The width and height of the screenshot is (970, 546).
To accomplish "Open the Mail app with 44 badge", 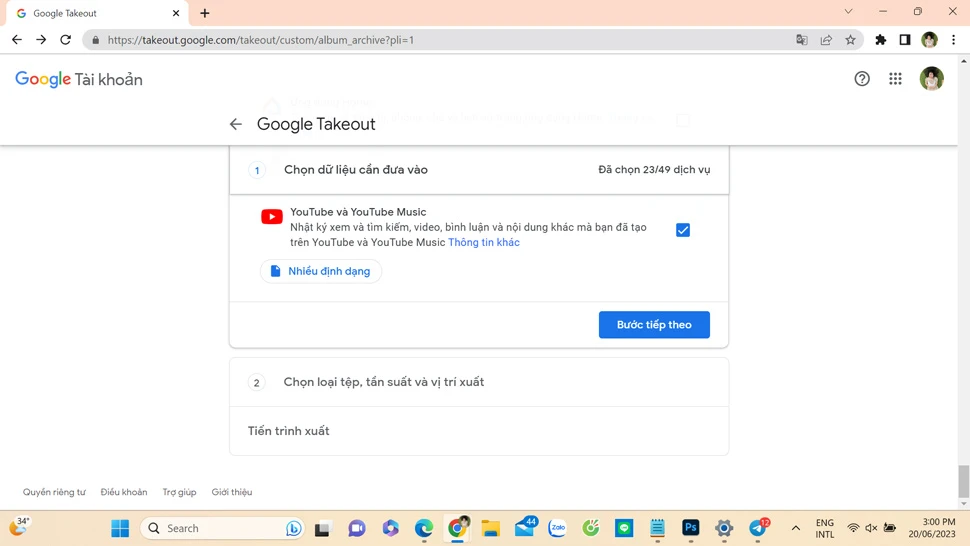I will point(525,528).
